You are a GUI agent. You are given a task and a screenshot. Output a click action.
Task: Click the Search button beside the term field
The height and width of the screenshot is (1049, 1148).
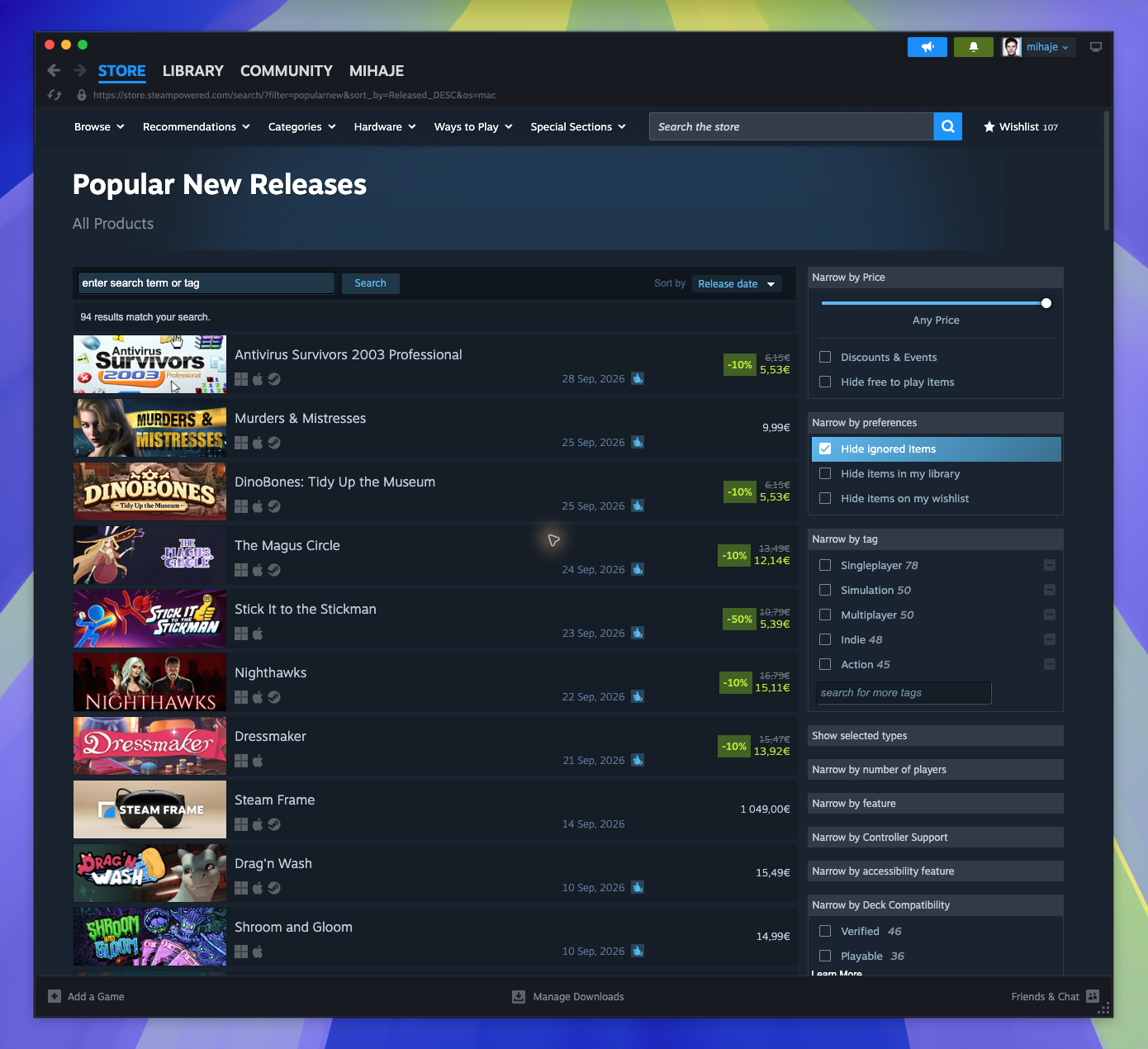[x=371, y=283]
